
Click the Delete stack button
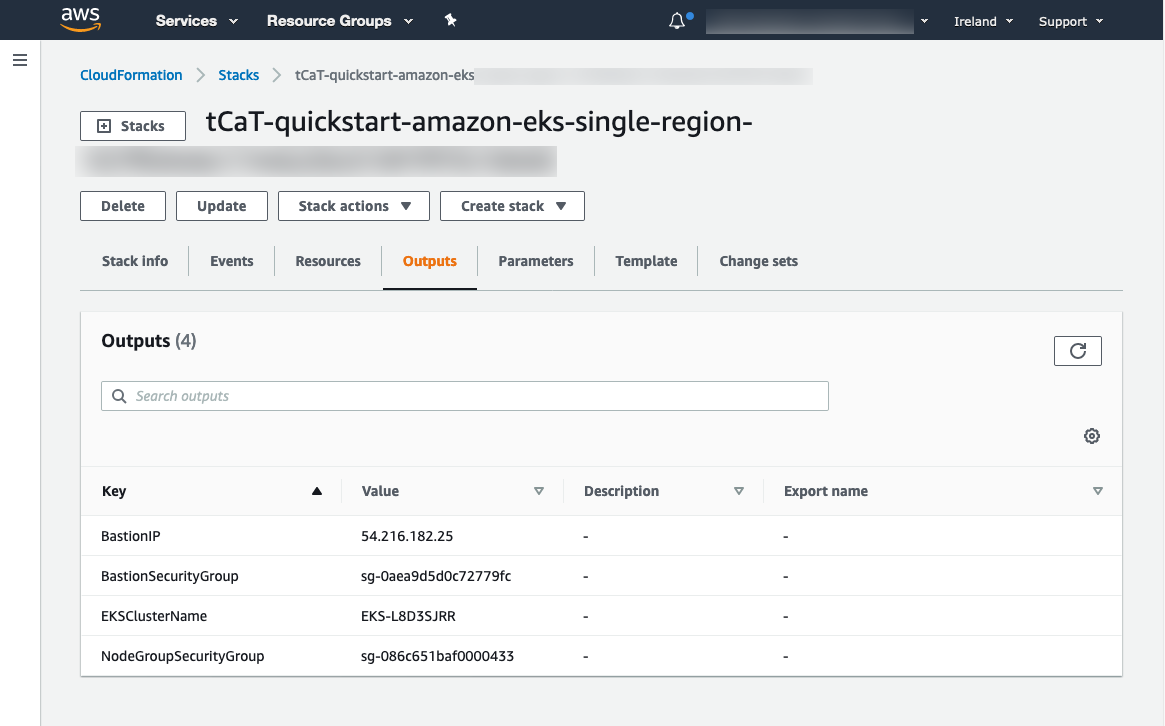click(123, 206)
